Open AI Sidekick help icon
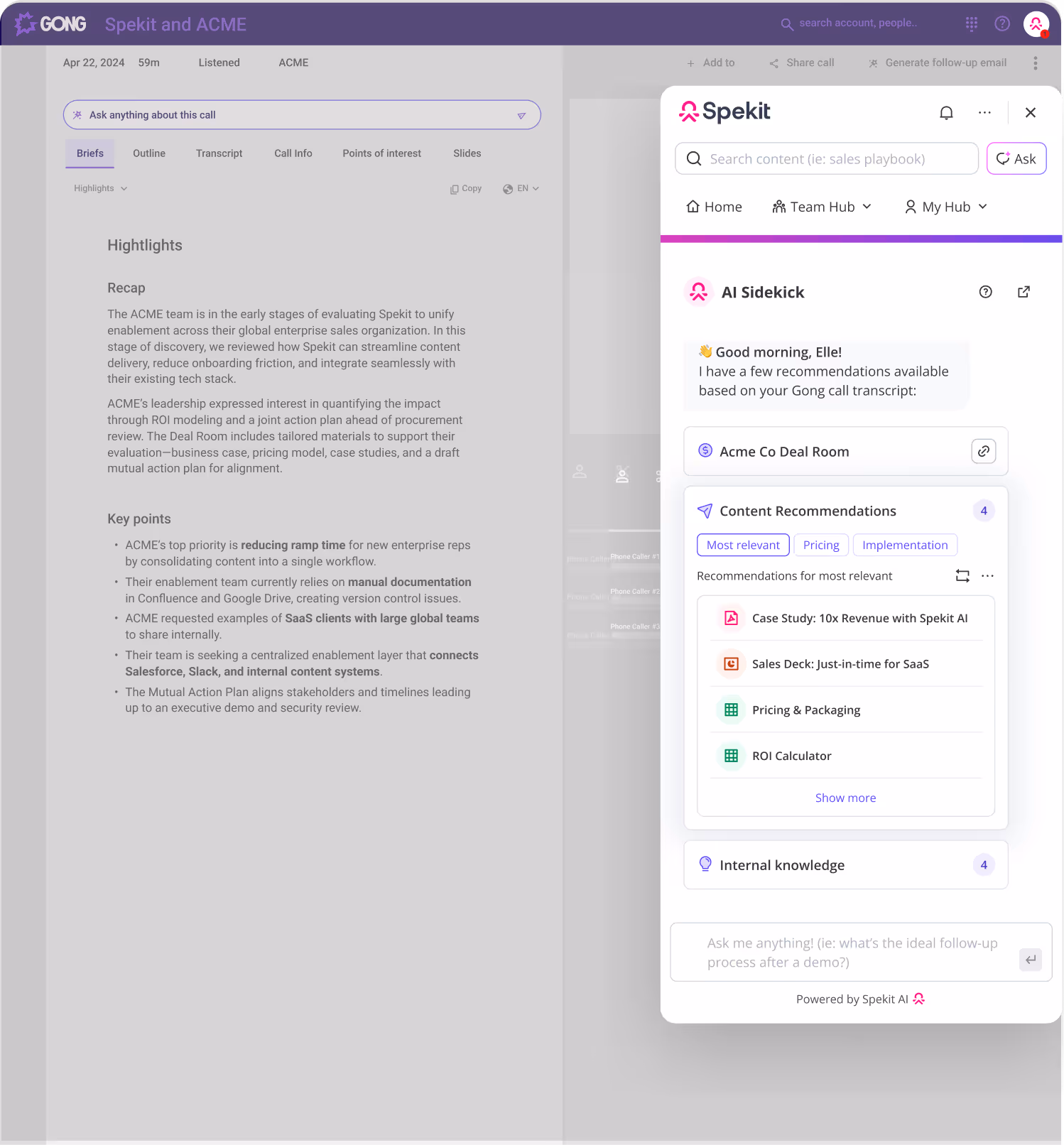 coord(986,292)
